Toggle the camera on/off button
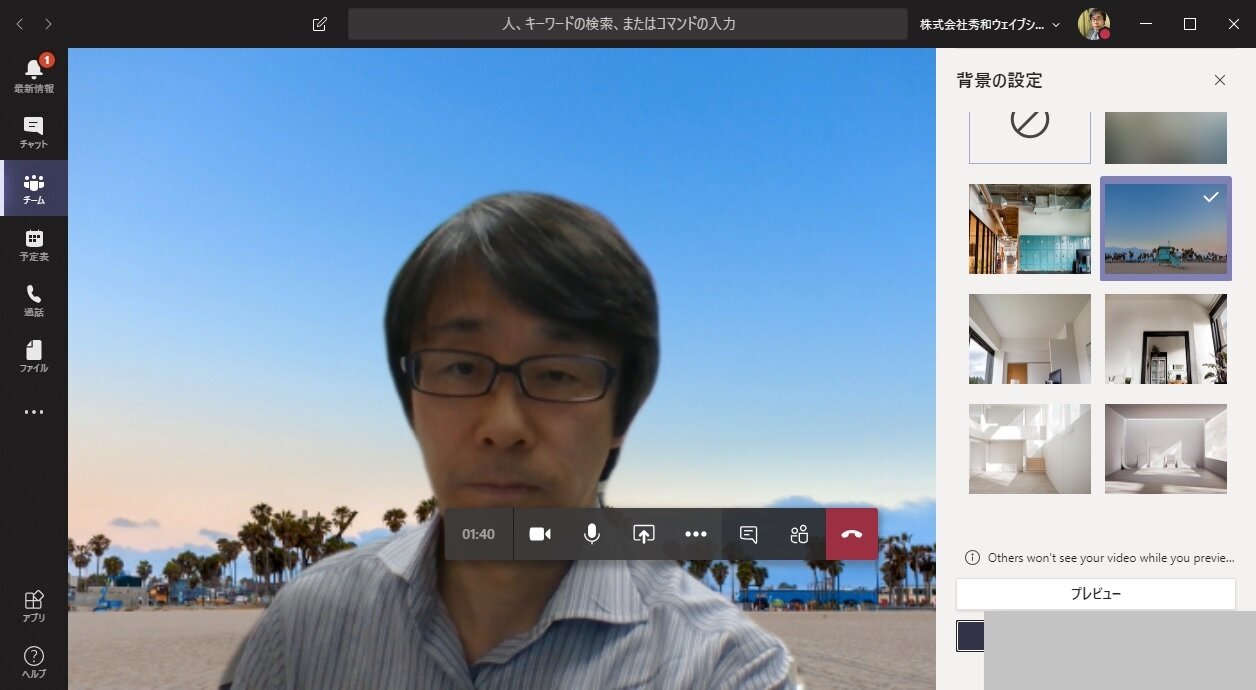This screenshot has width=1256, height=690. click(x=540, y=534)
